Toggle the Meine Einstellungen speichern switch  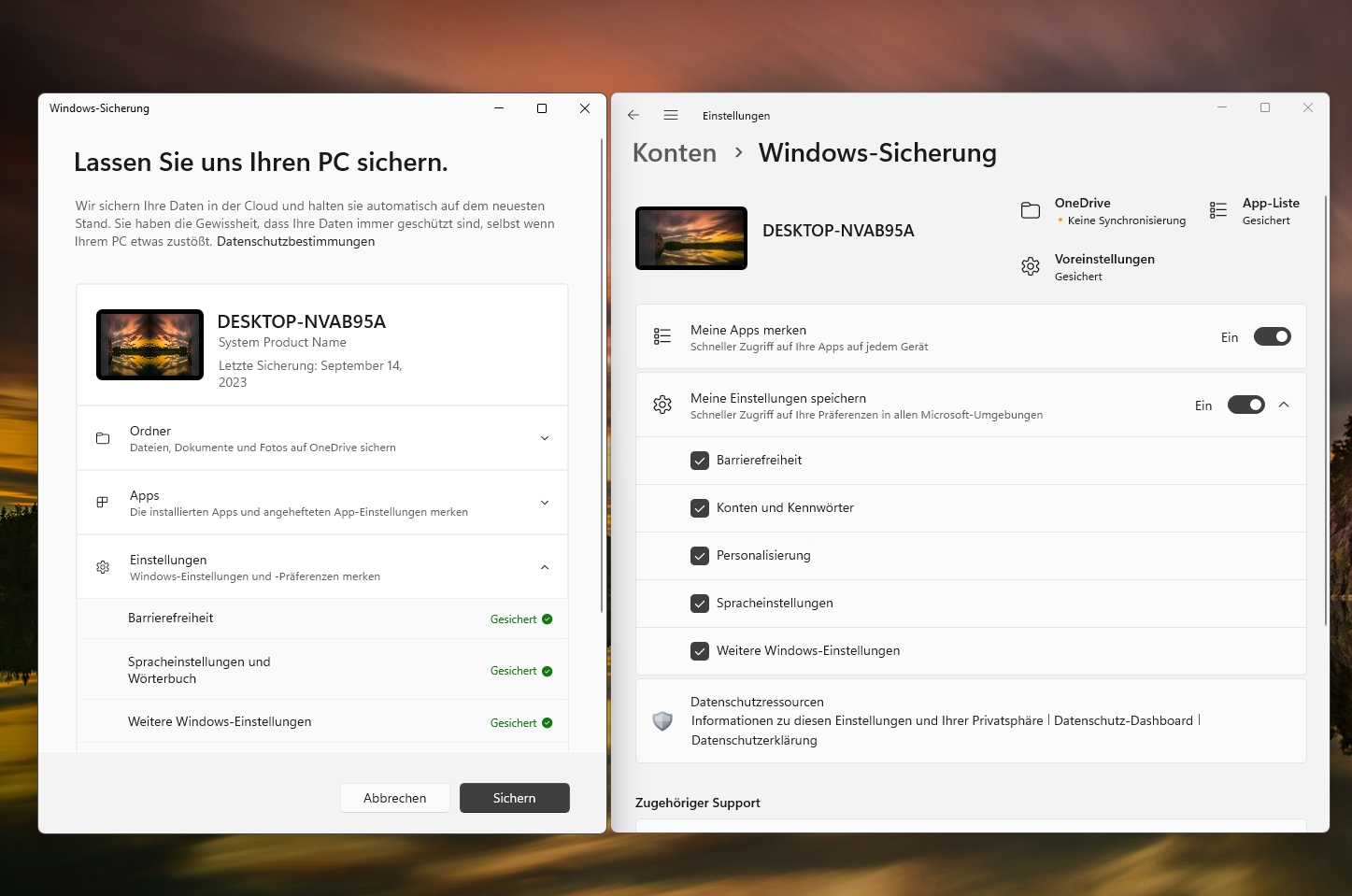[1246, 405]
